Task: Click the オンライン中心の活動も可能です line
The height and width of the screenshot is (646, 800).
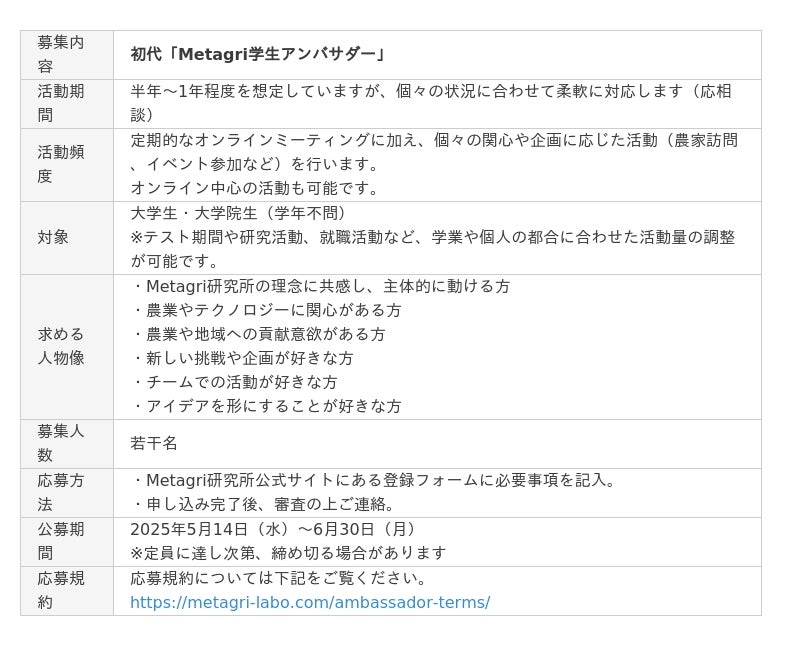Action: point(254,188)
